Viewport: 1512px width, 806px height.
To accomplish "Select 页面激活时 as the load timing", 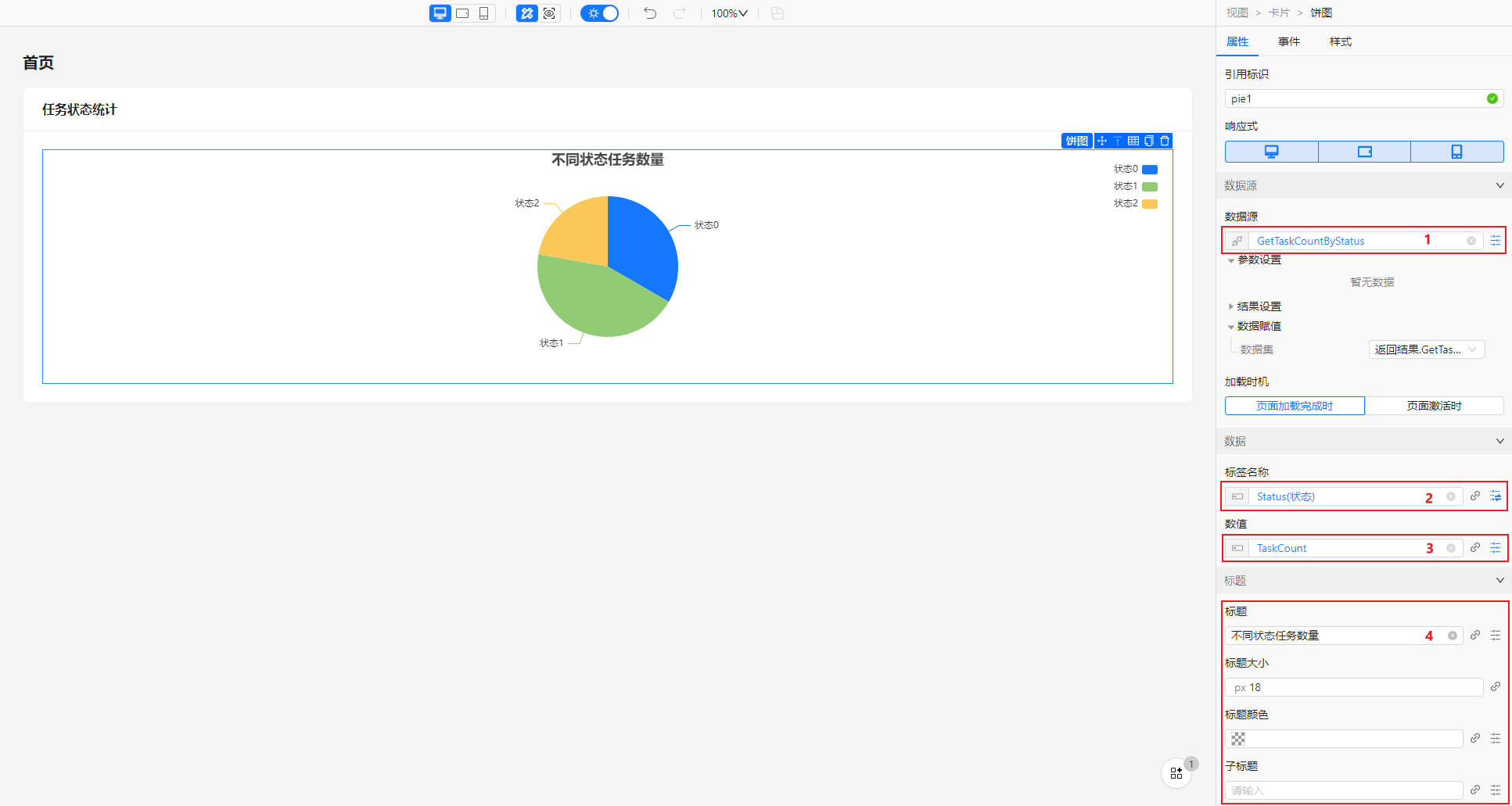I will (1436, 406).
